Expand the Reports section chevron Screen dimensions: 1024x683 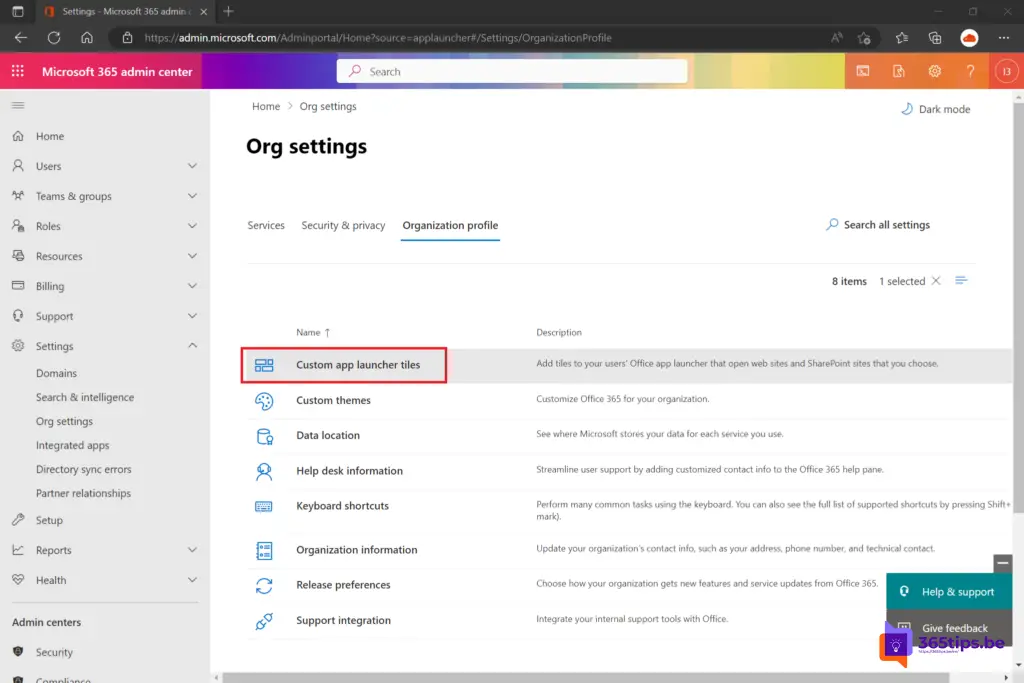click(x=192, y=550)
